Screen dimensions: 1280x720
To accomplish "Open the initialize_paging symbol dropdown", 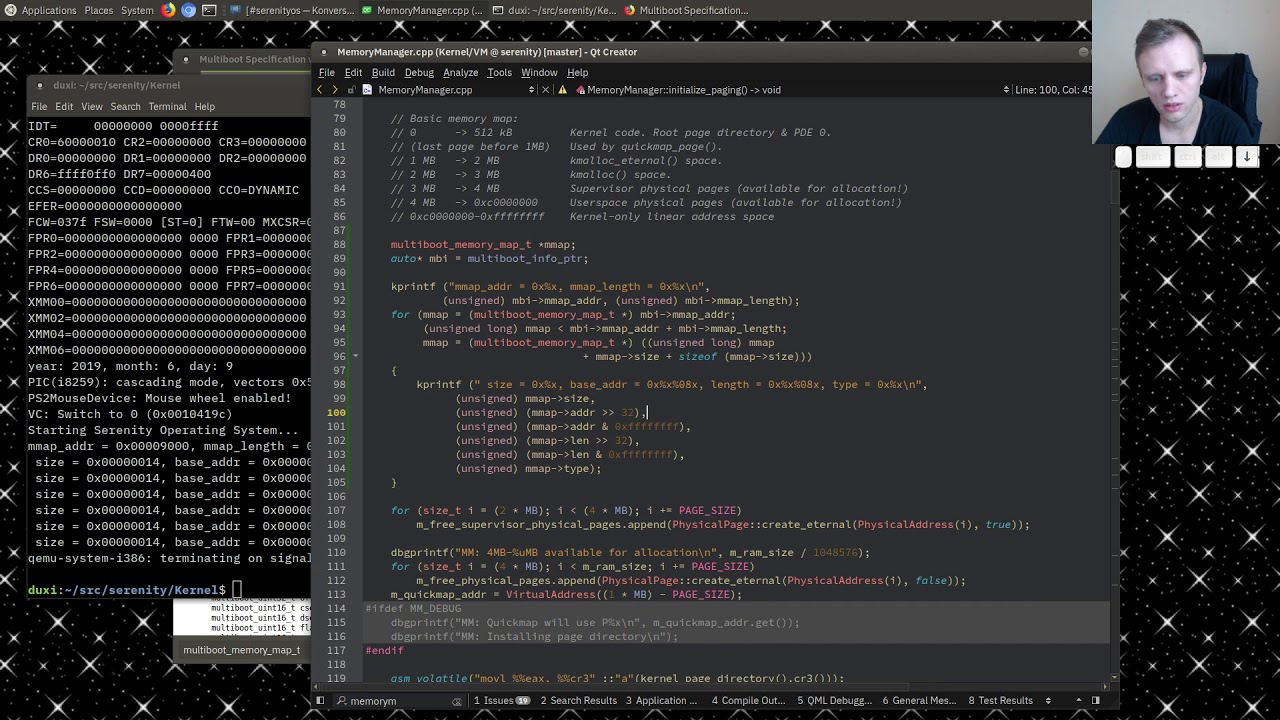I will (x=1006, y=90).
